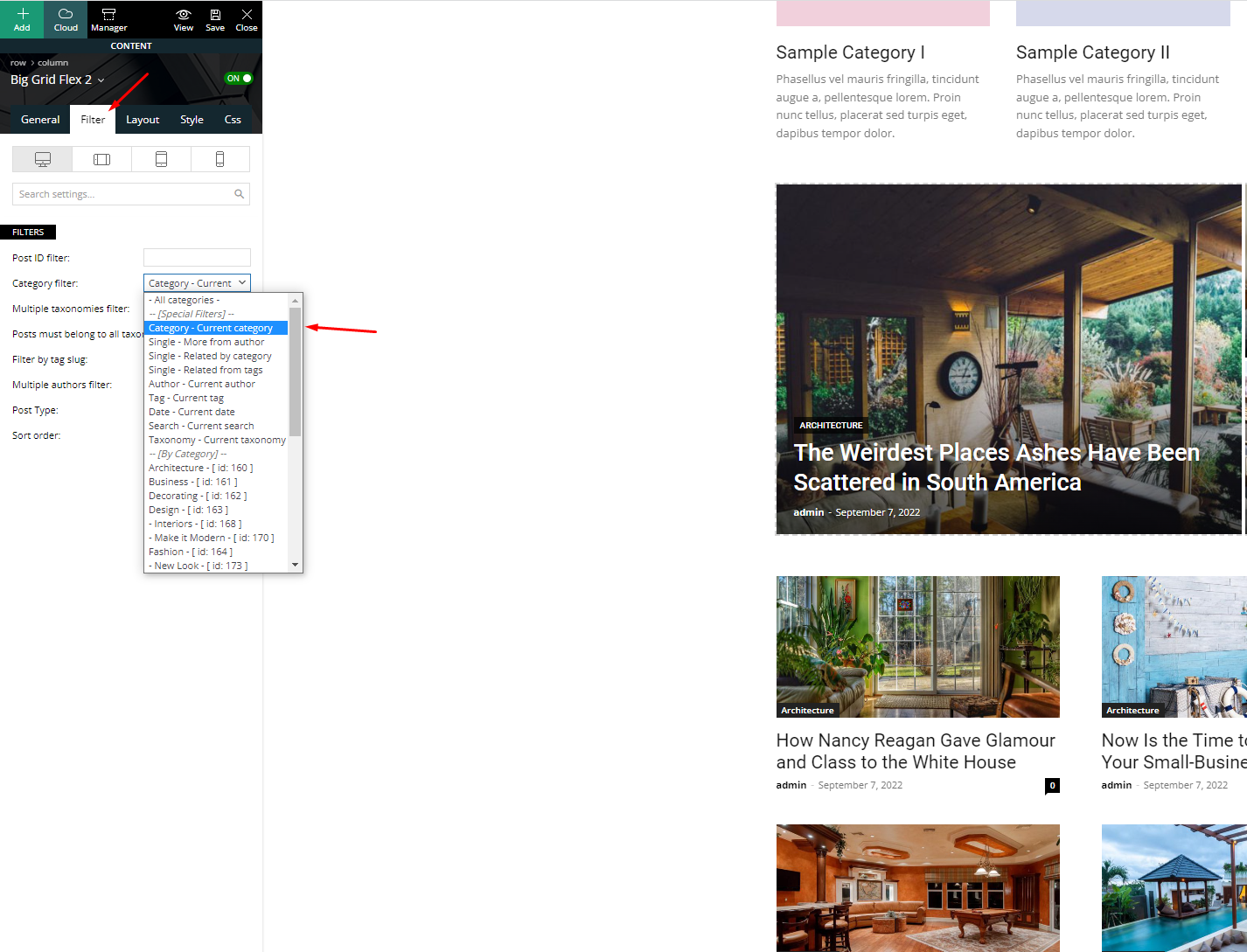
Task: Choose Single - Related from tags
Action: click(x=216, y=370)
